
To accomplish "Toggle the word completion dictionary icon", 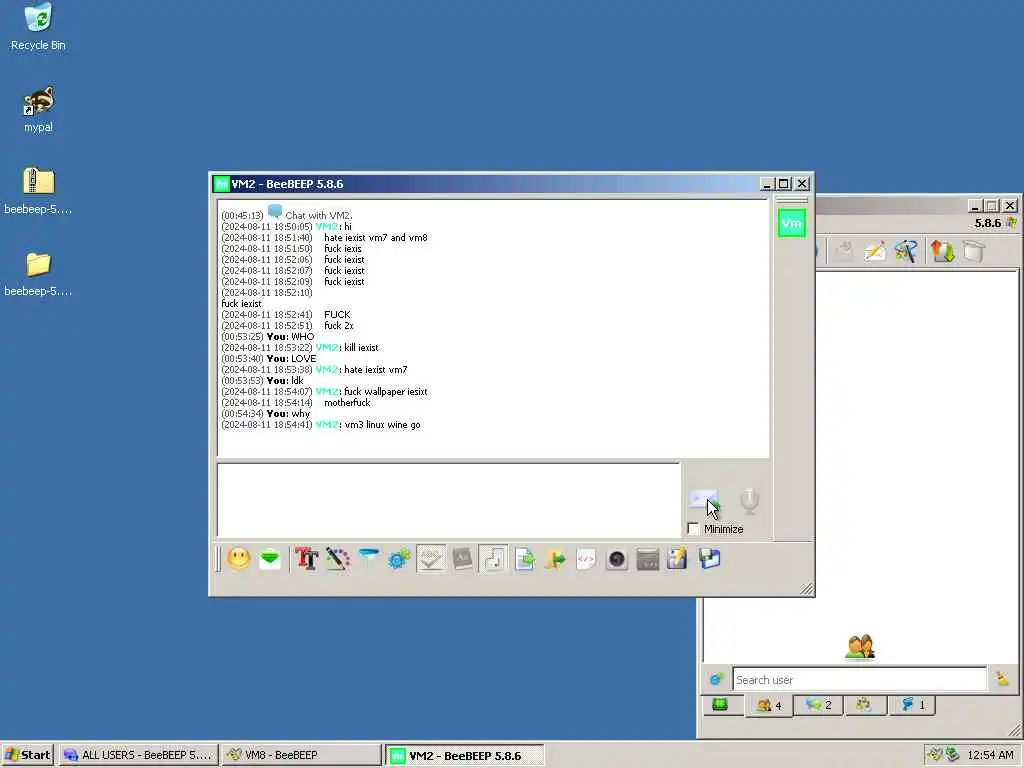I will pos(462,559).
